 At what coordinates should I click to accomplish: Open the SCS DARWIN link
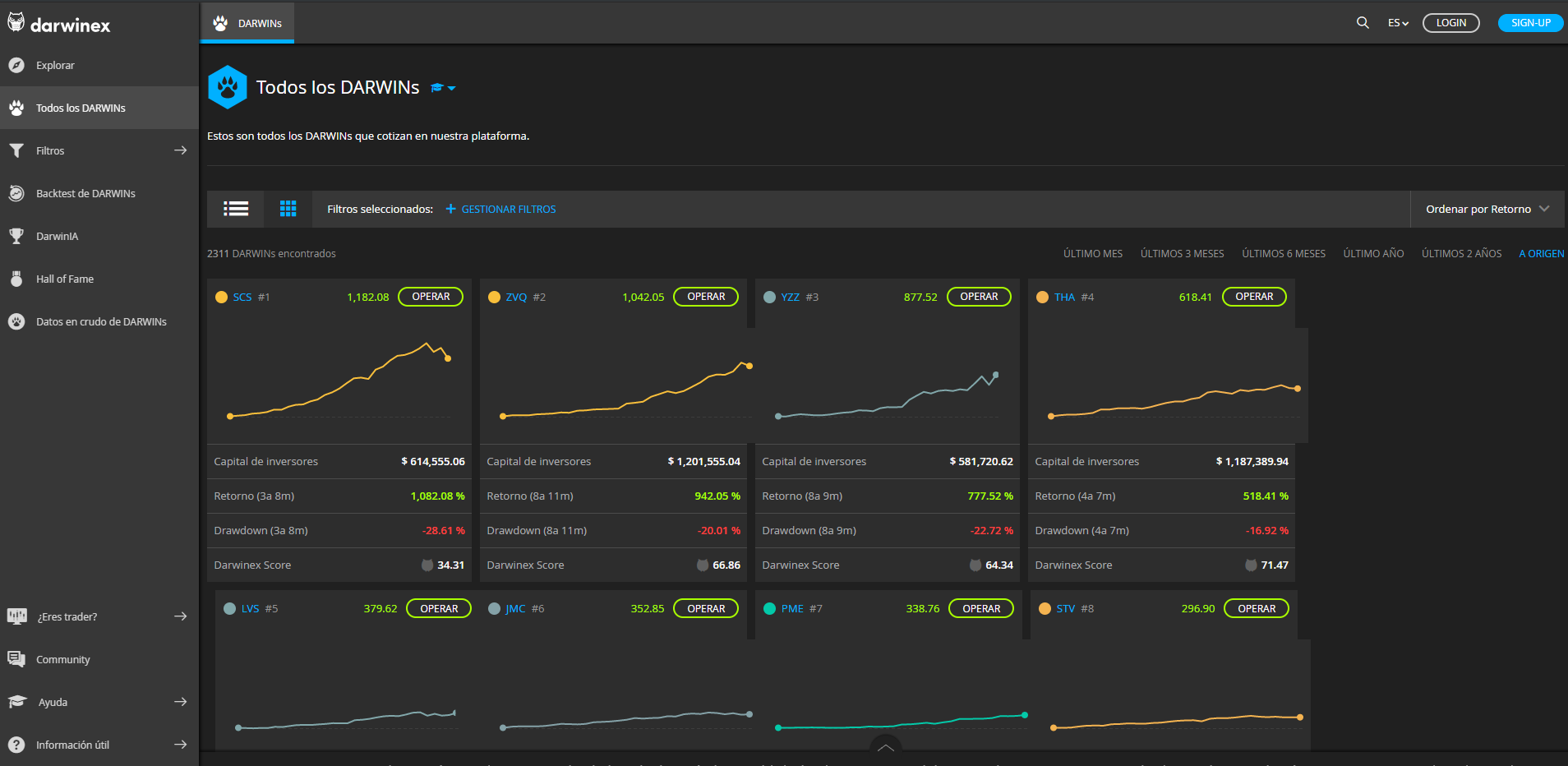pyautogui.click(x=242, y=297)
